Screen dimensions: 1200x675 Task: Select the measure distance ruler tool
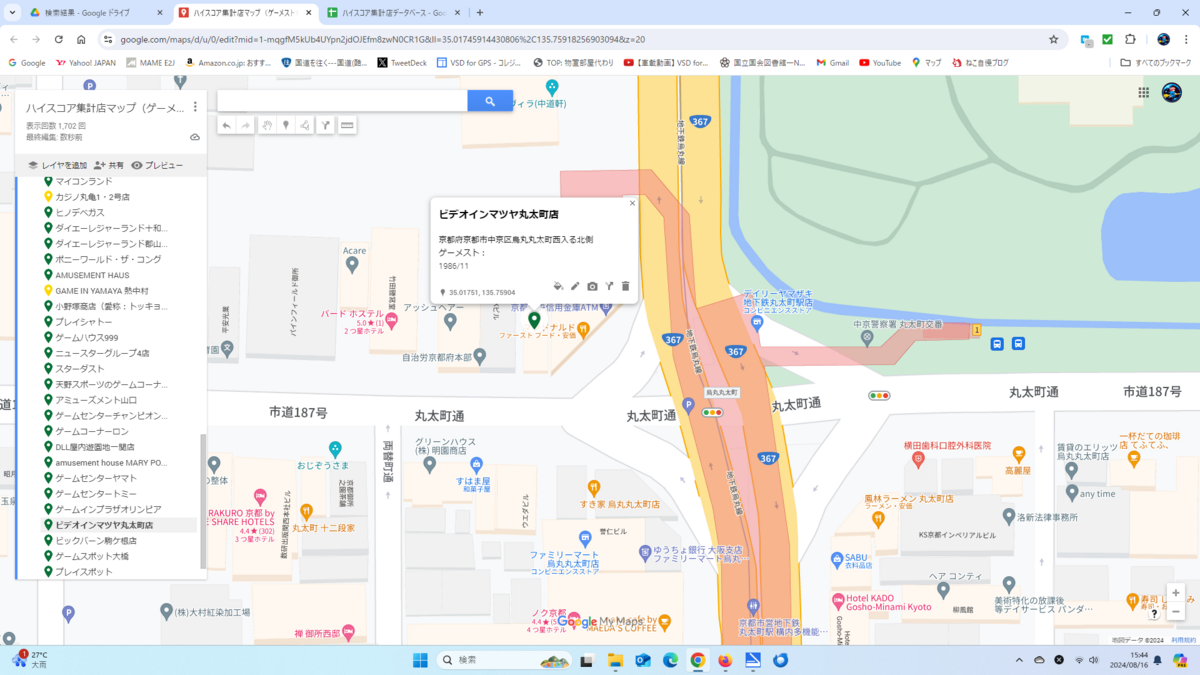click(x=347, y=126)
